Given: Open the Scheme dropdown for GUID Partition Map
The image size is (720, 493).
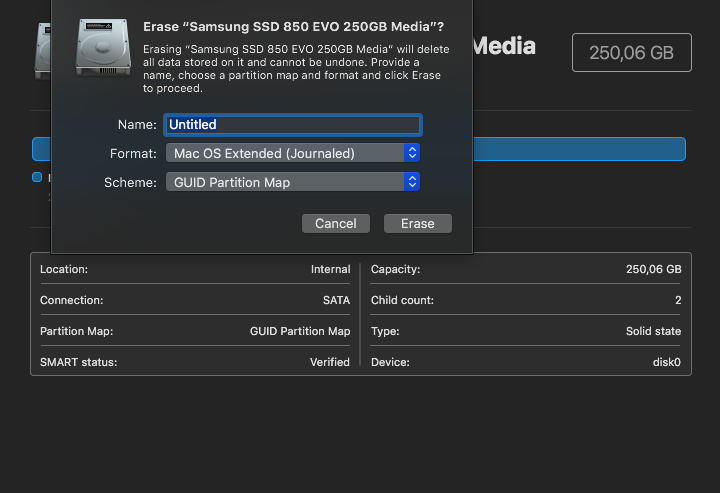Looking at the screenshot, I should pyautogui.click(x=293, y=182).
